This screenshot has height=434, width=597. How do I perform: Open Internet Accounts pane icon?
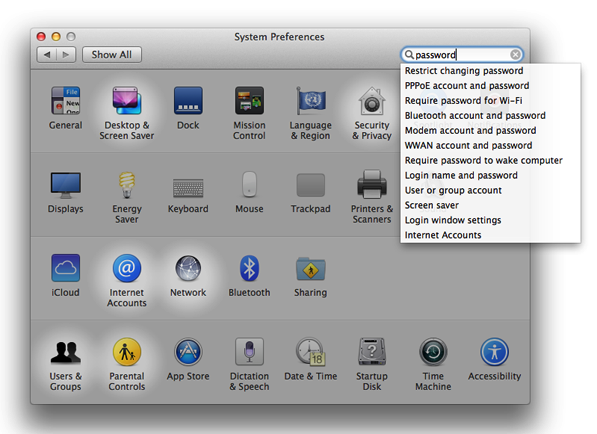pyautogui.click(x=127, y=281)
